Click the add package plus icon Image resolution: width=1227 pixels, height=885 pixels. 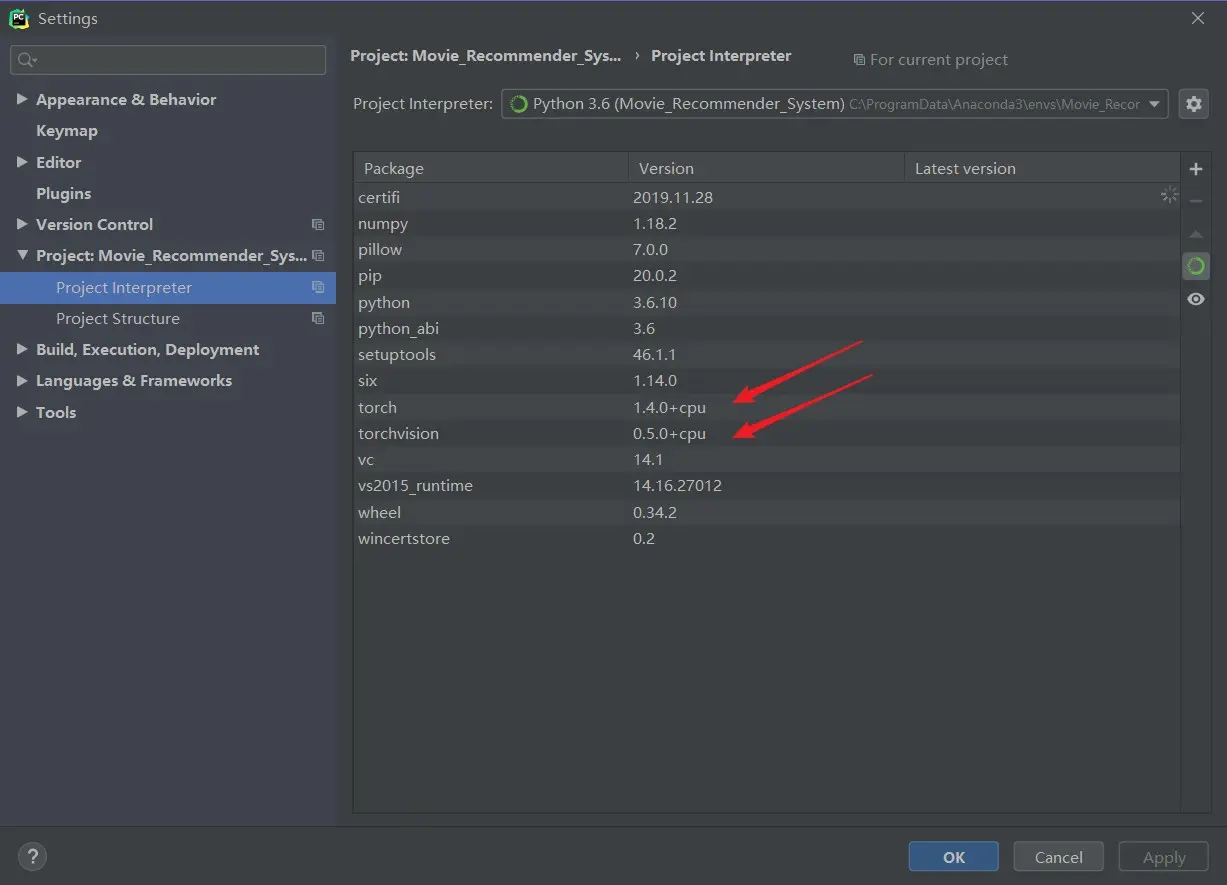click(1195, 169)
